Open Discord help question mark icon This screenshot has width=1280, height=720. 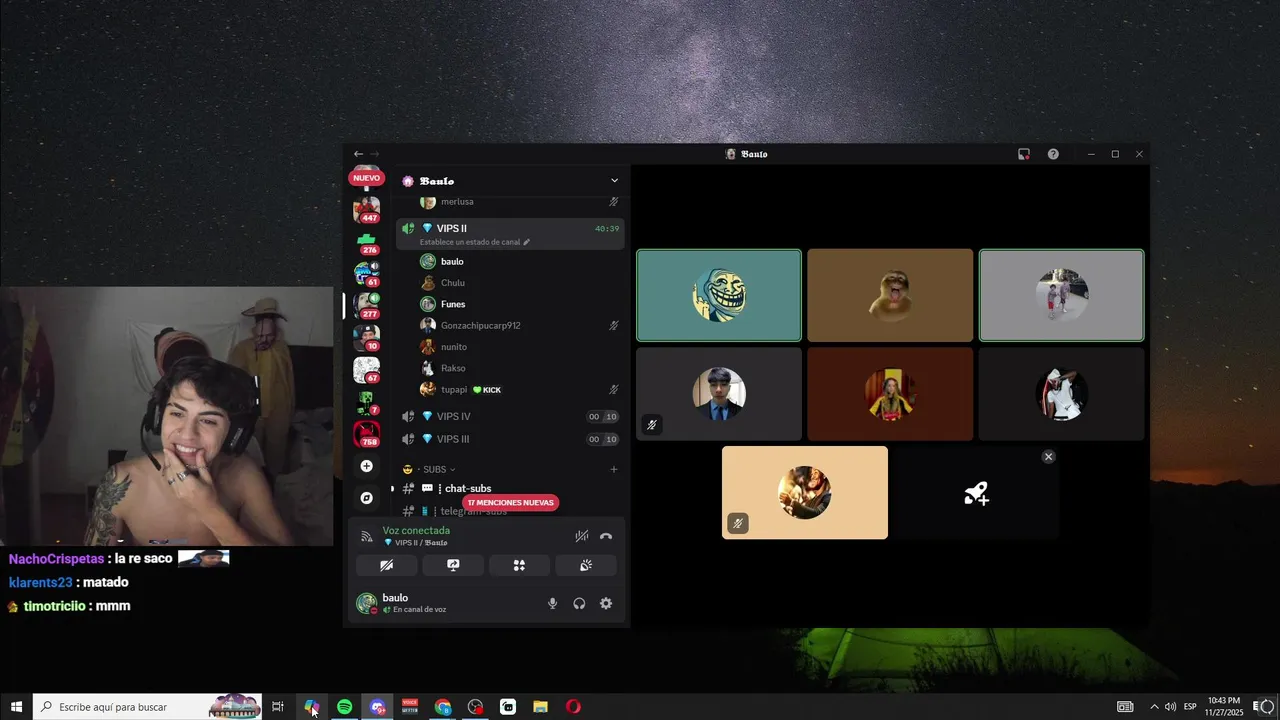(x=1053, y=154)
